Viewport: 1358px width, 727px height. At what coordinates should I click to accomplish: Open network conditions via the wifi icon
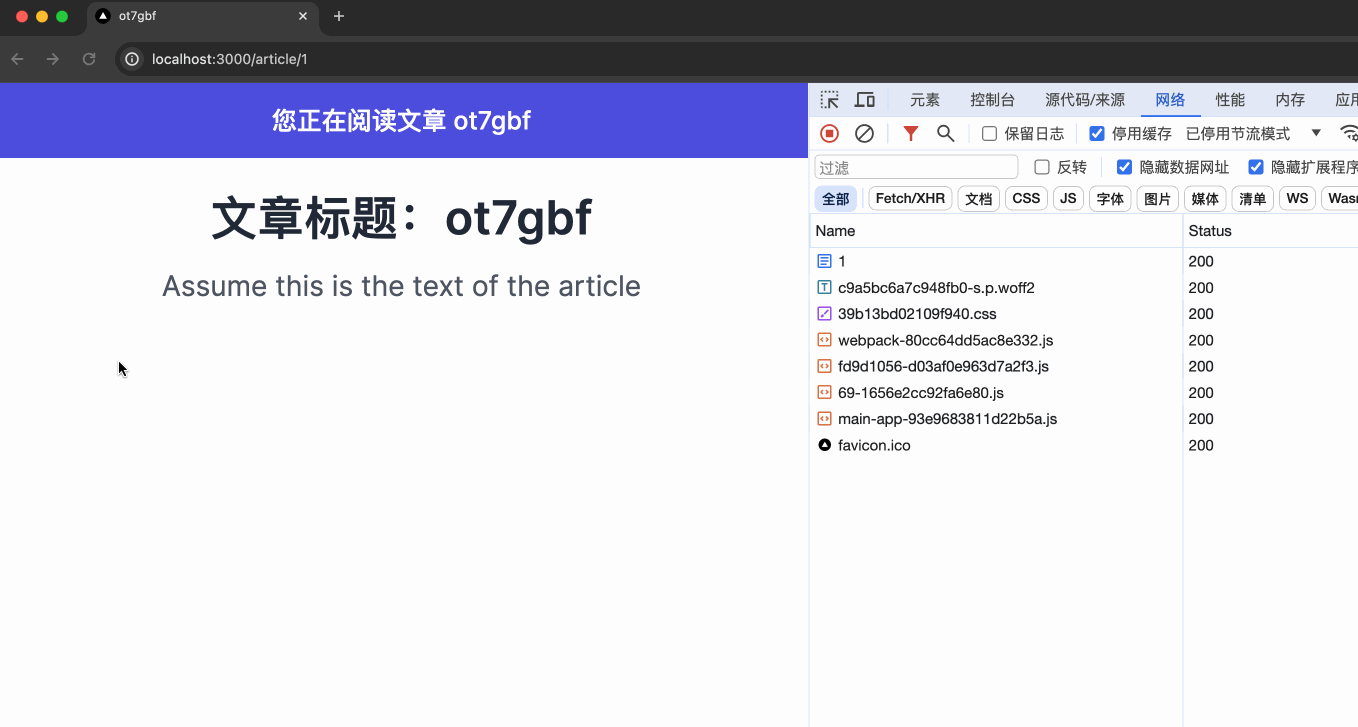click(x=1349, y=132)
